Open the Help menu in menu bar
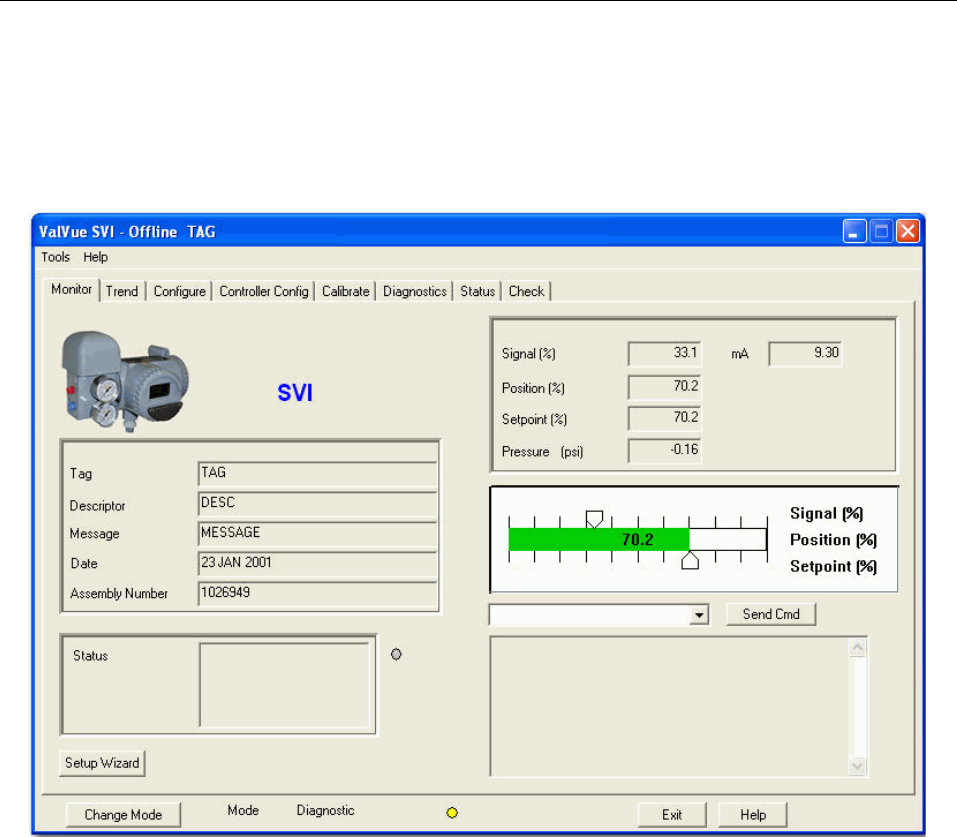The height and width of the screenshot is (837, 957). (x=96, y=257)
